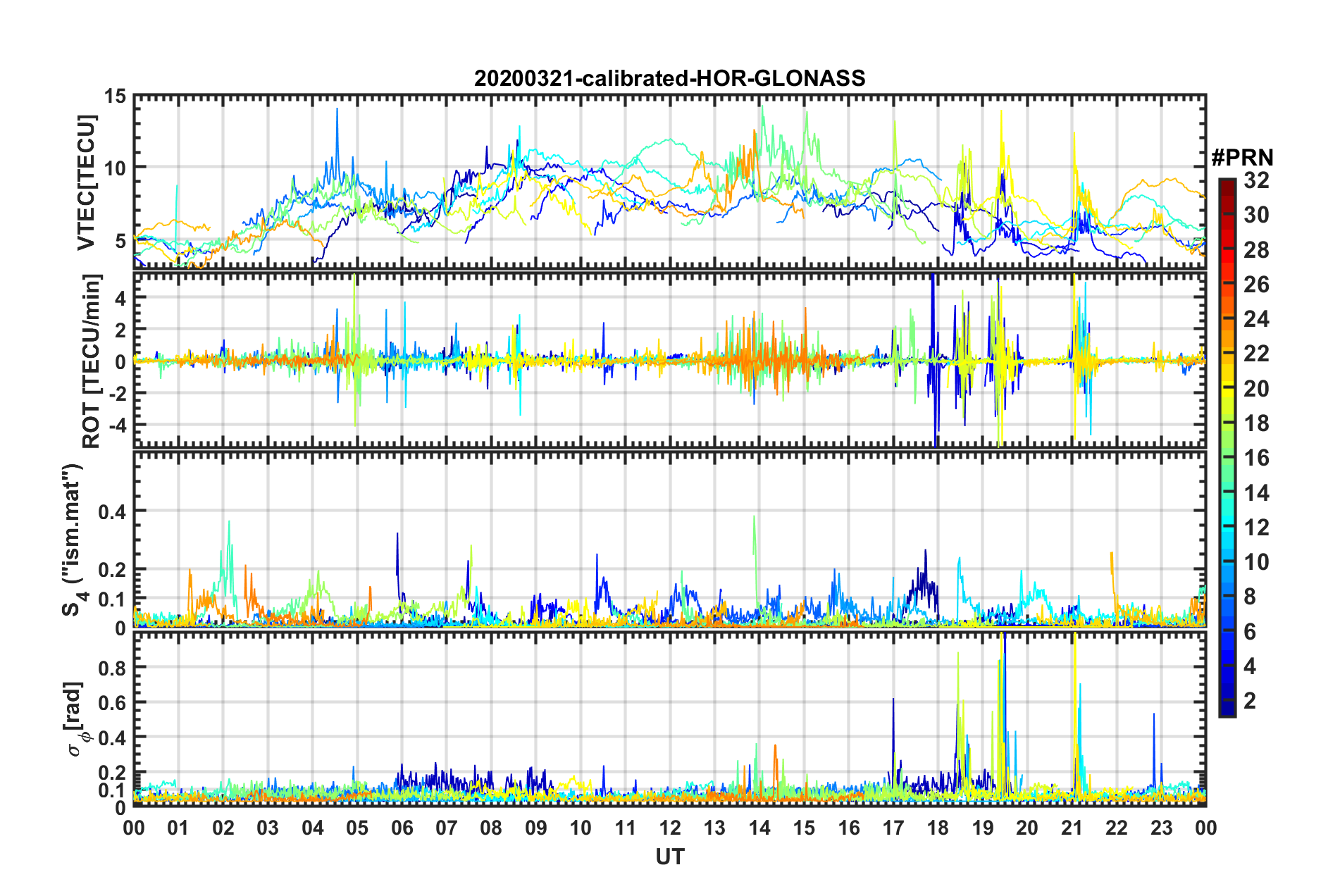The image size is (1340, 896).
Task: Click ROT axis tick label -4
Action: coord(117,425)
